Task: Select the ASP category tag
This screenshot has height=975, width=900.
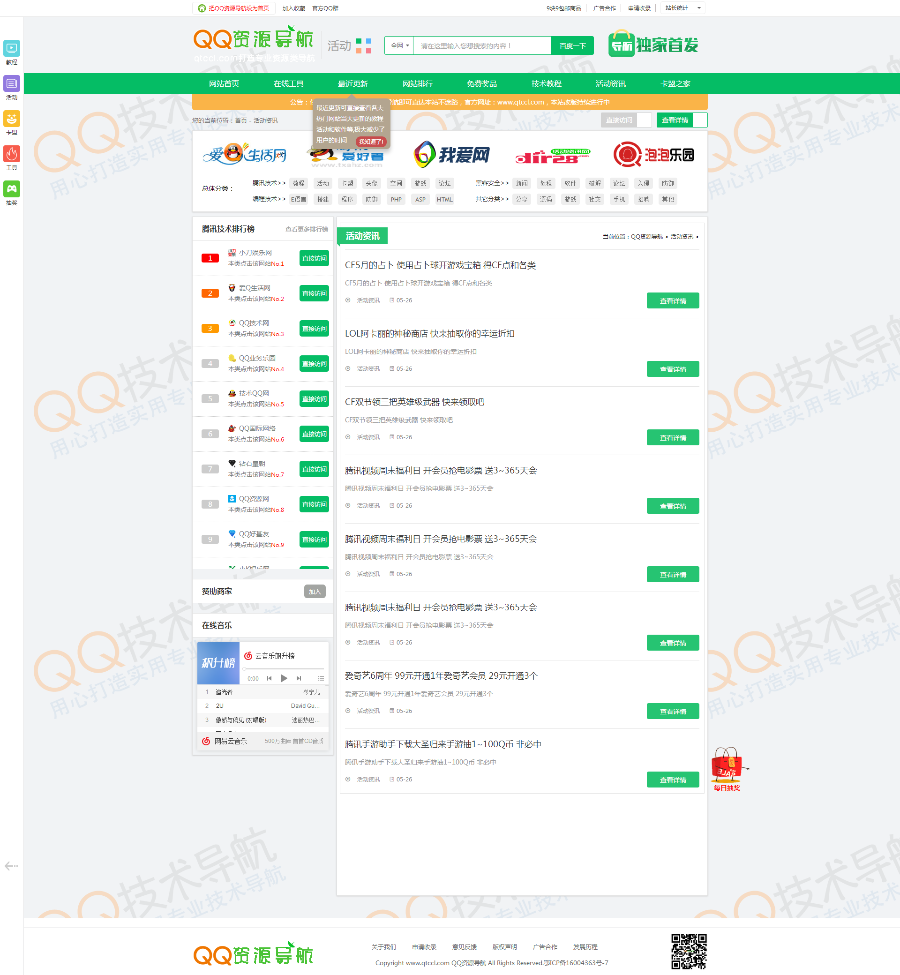Action: pos(420,199)
